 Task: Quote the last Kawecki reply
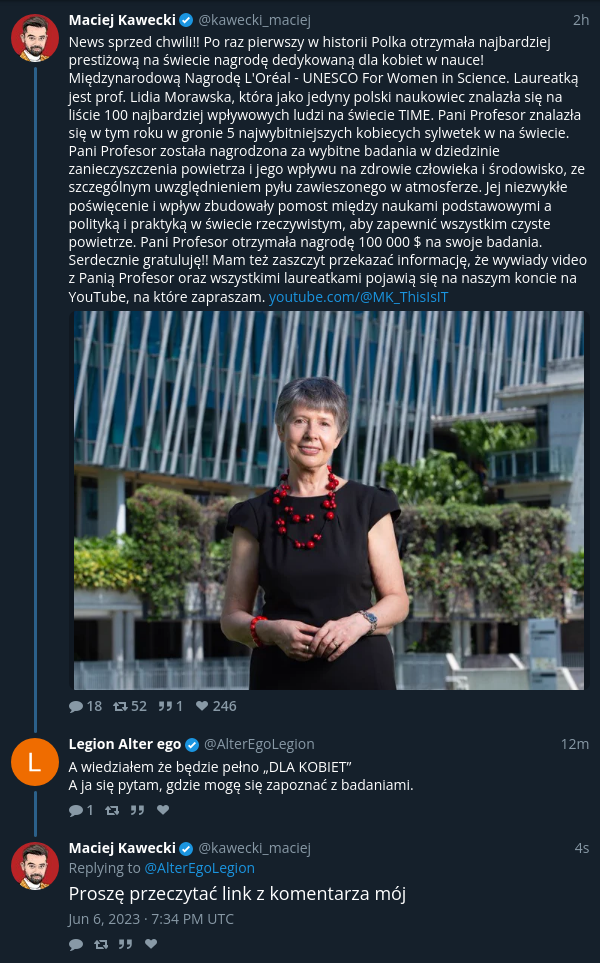click(125, 944)
